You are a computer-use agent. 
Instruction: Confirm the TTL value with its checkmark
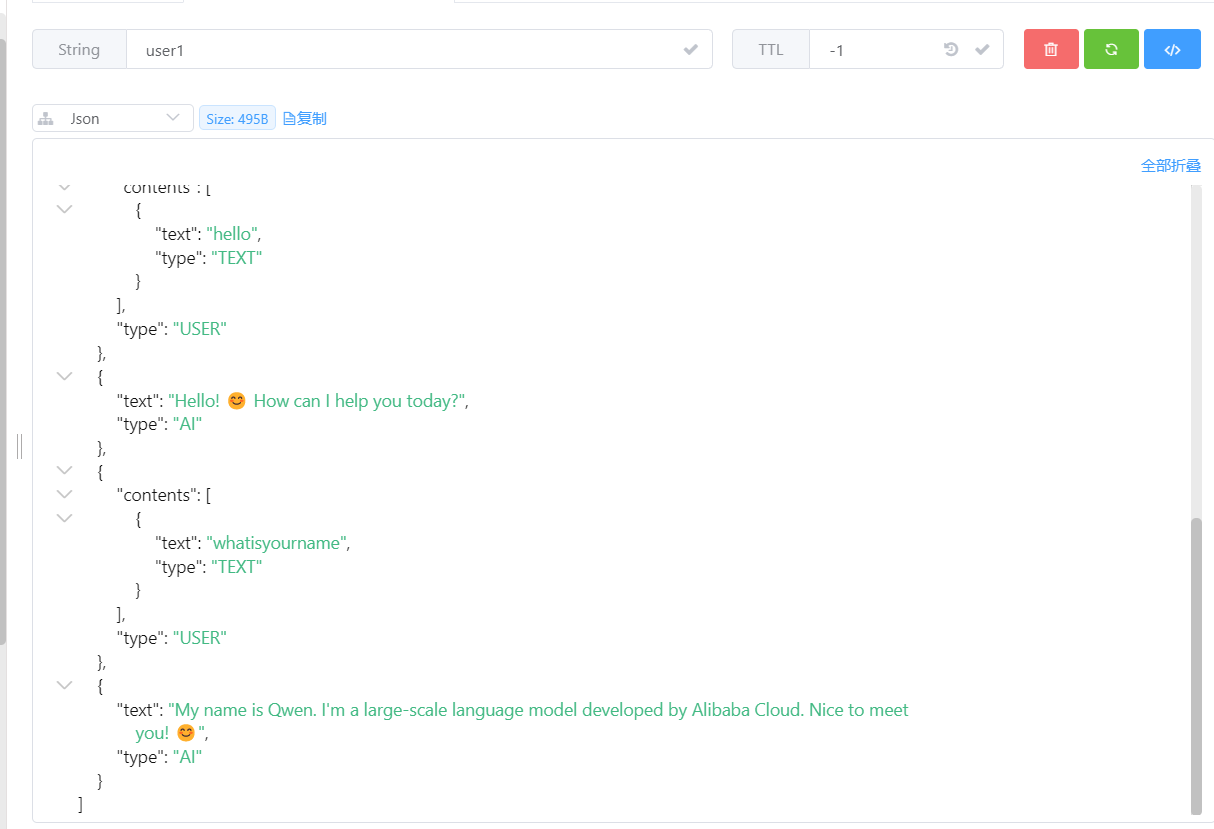pyautogui.click(x=982, y=50)
